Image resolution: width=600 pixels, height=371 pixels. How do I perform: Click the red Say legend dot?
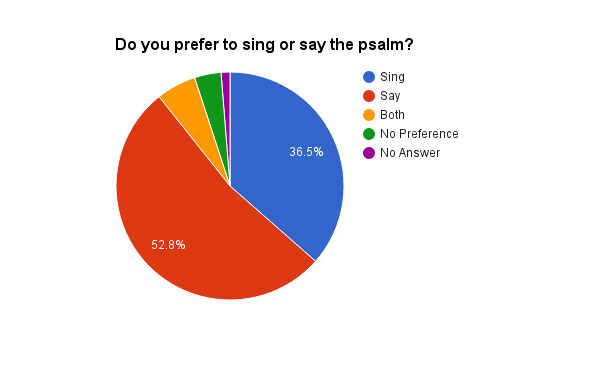tap(369, 96)
